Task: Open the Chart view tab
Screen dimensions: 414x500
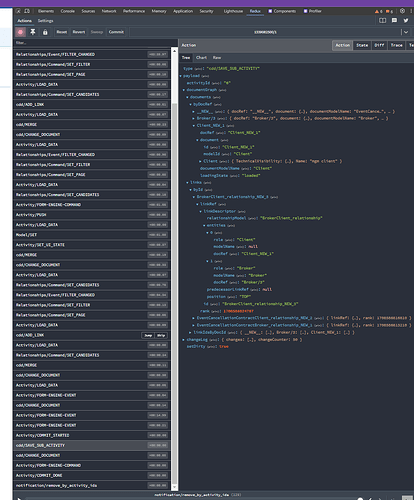Action: click(x=201, y=58)
